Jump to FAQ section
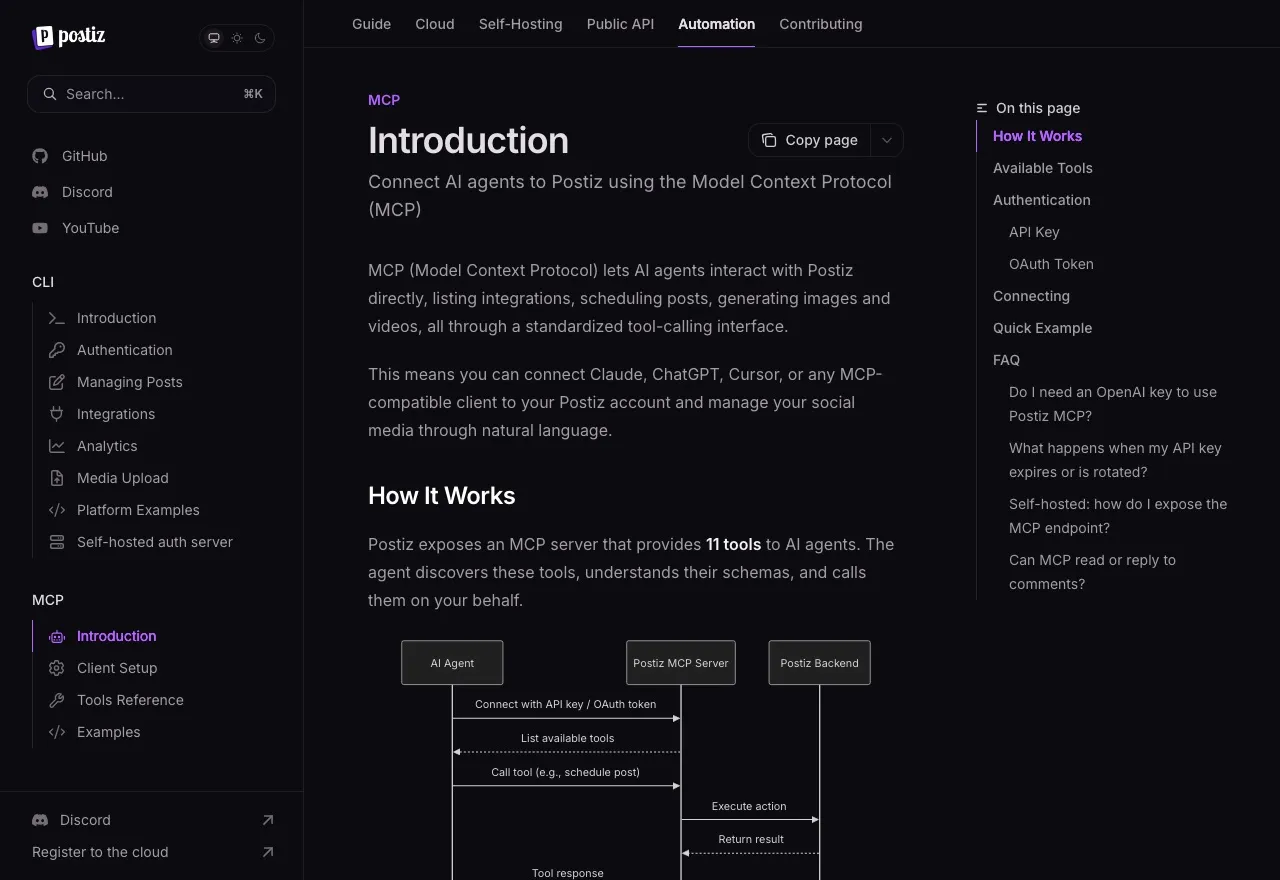Screen dimensions: 1280x880 [1006, 360]
